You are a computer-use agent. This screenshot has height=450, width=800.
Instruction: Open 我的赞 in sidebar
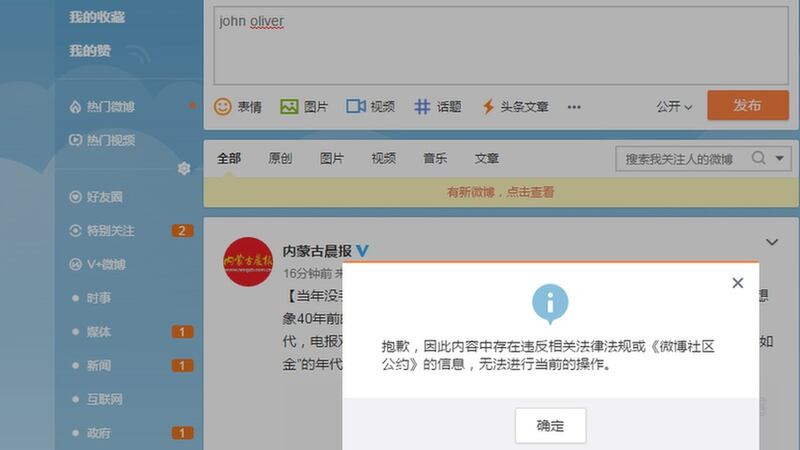[90, 51]
